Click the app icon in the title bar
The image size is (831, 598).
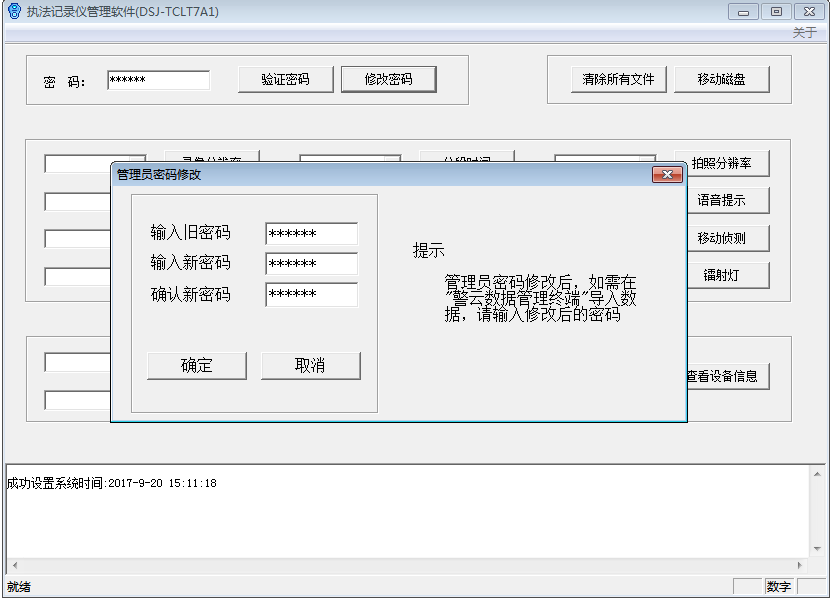[14, 11]
